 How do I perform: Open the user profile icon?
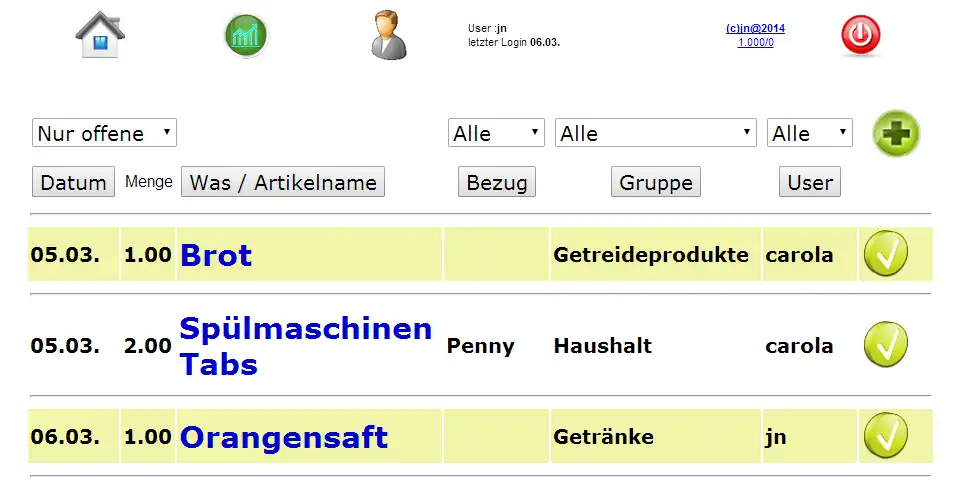pyautogui.click(x=389, y=35)
